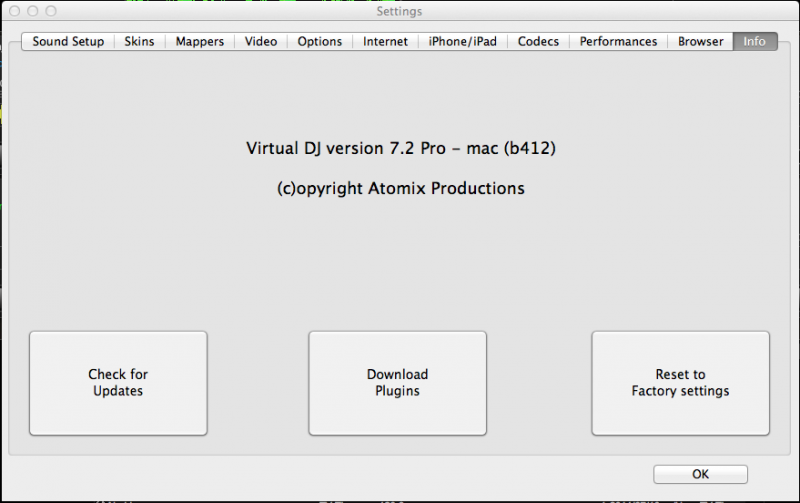Switch to the Sound Setup tab
The width and height of the screenshot is (800, 503).
(x=68, y=41)
